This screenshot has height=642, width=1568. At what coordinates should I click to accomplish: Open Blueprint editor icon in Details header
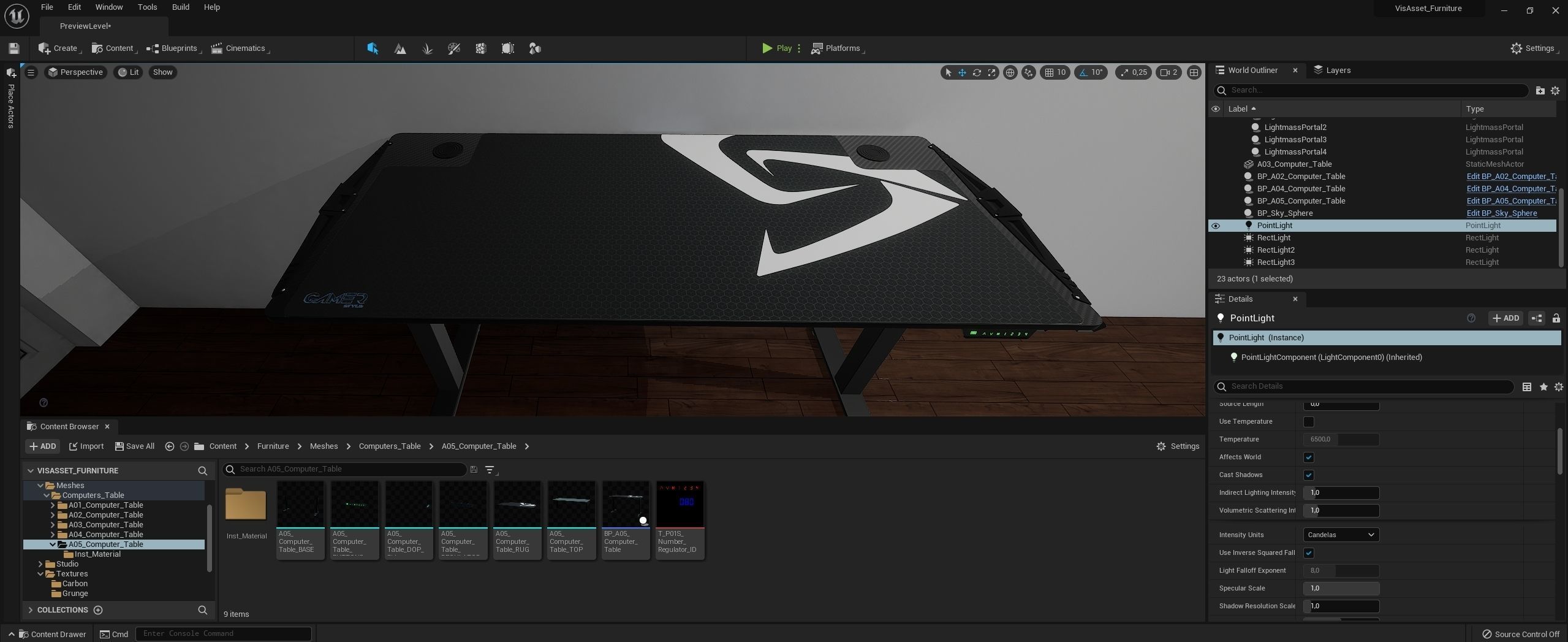pos(1537,318)
